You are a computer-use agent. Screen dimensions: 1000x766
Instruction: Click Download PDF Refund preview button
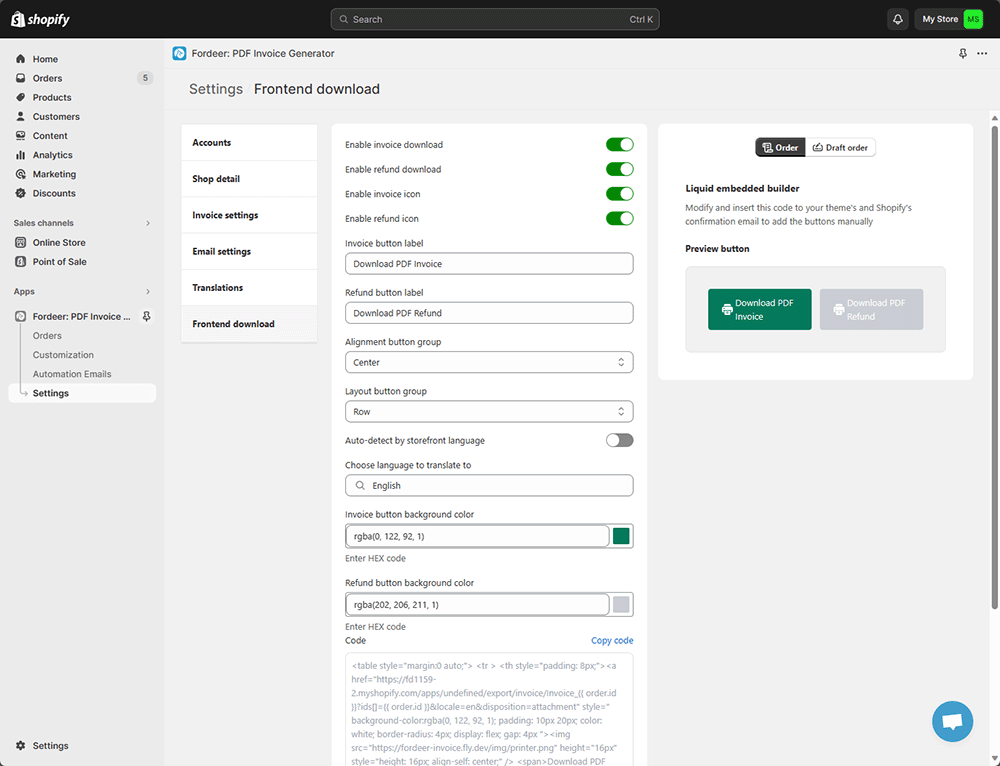pyautogui.click(x=871, y=309)
